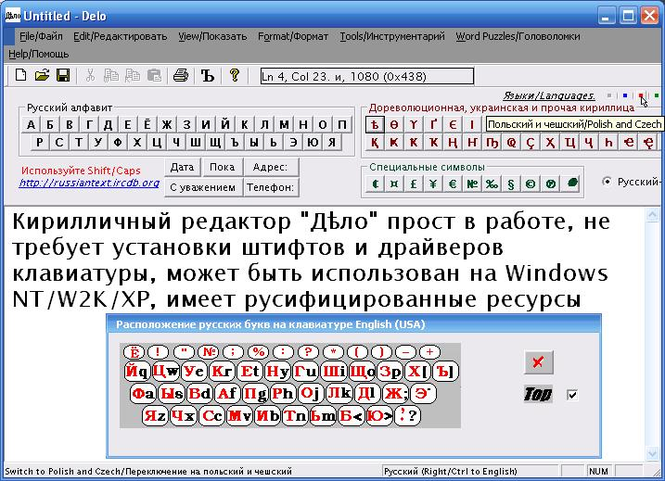Viewport: 665px width, 481px height.
Task: Insert the per mille ‰ symbol
Action: click(x=492, y=184)
